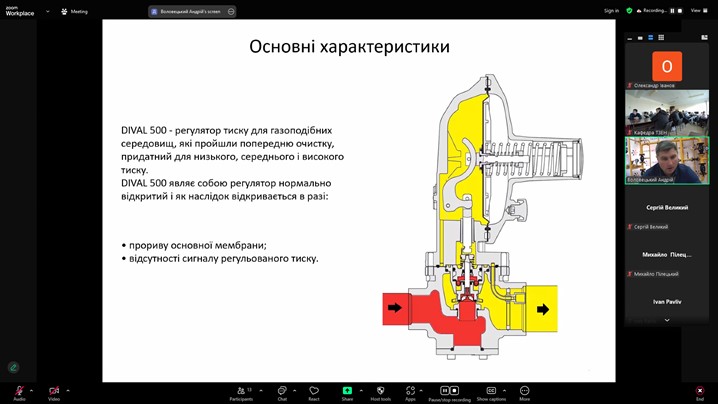Unmute the microphone with Audio button
This screenshot has width=718, height=404.
pyautogui.click(x=19, y=393)
